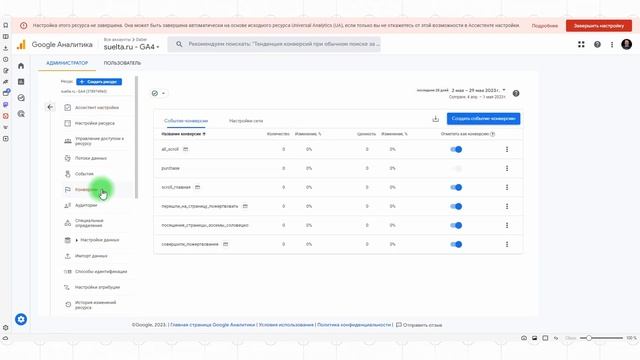
Task: Open События in admin menu
Action: pos(84,174)
